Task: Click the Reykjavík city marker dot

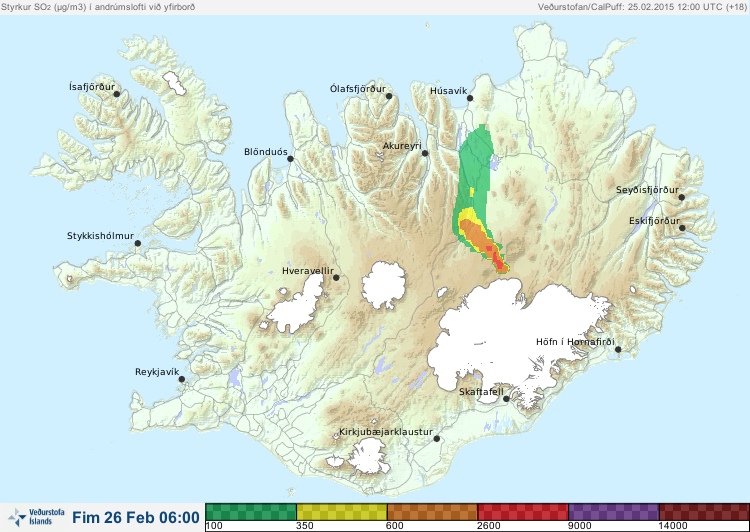Action: (182, 379)
